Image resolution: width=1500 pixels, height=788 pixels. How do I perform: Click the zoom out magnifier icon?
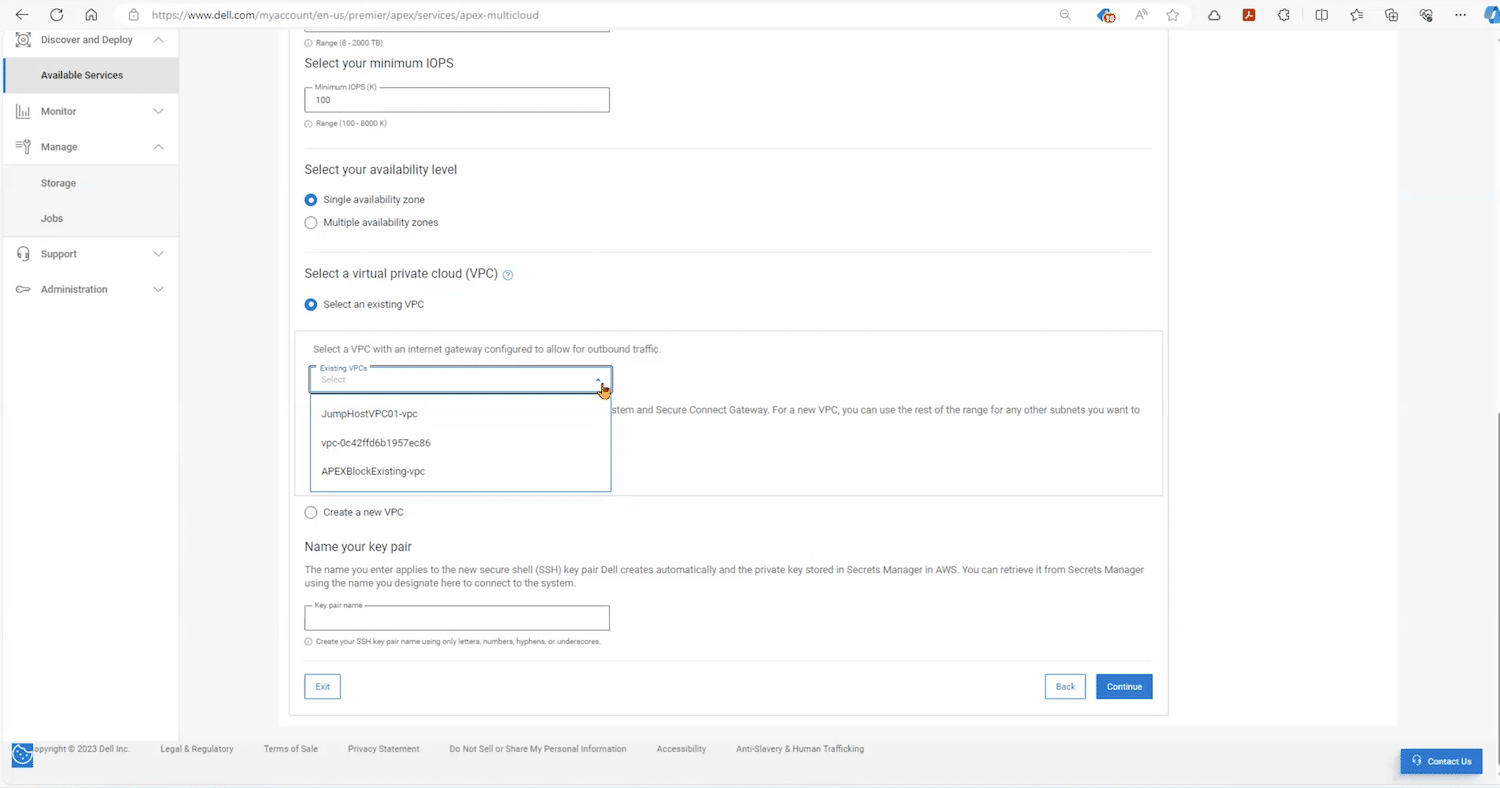1065,15
